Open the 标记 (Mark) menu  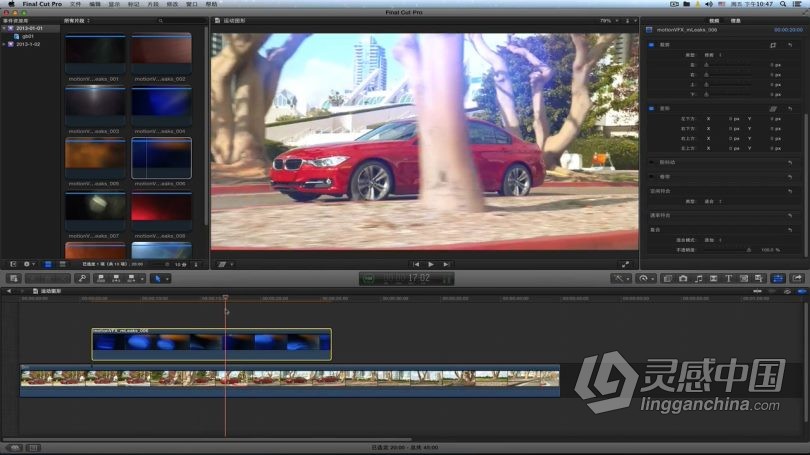[133, 4]
